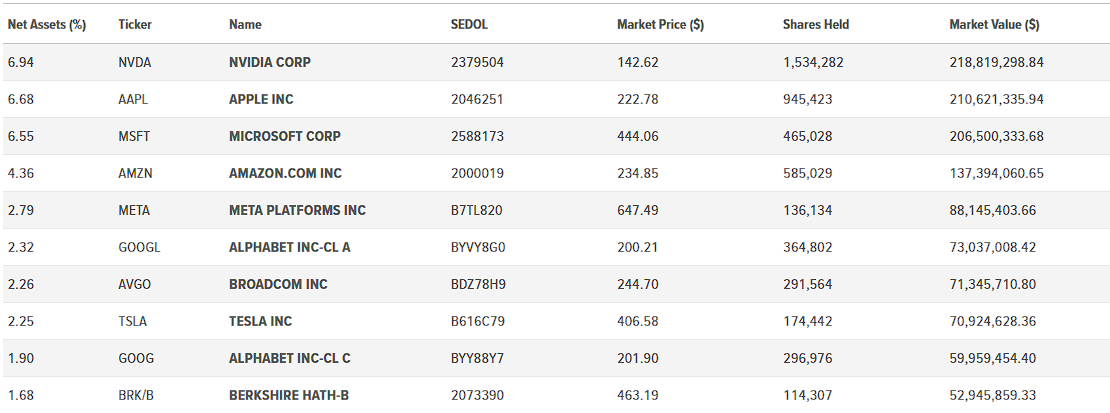This screenshot has width=1110, height=413.
Task: Click BROADCOM INC holding name
Action: [x=278, y=284]
